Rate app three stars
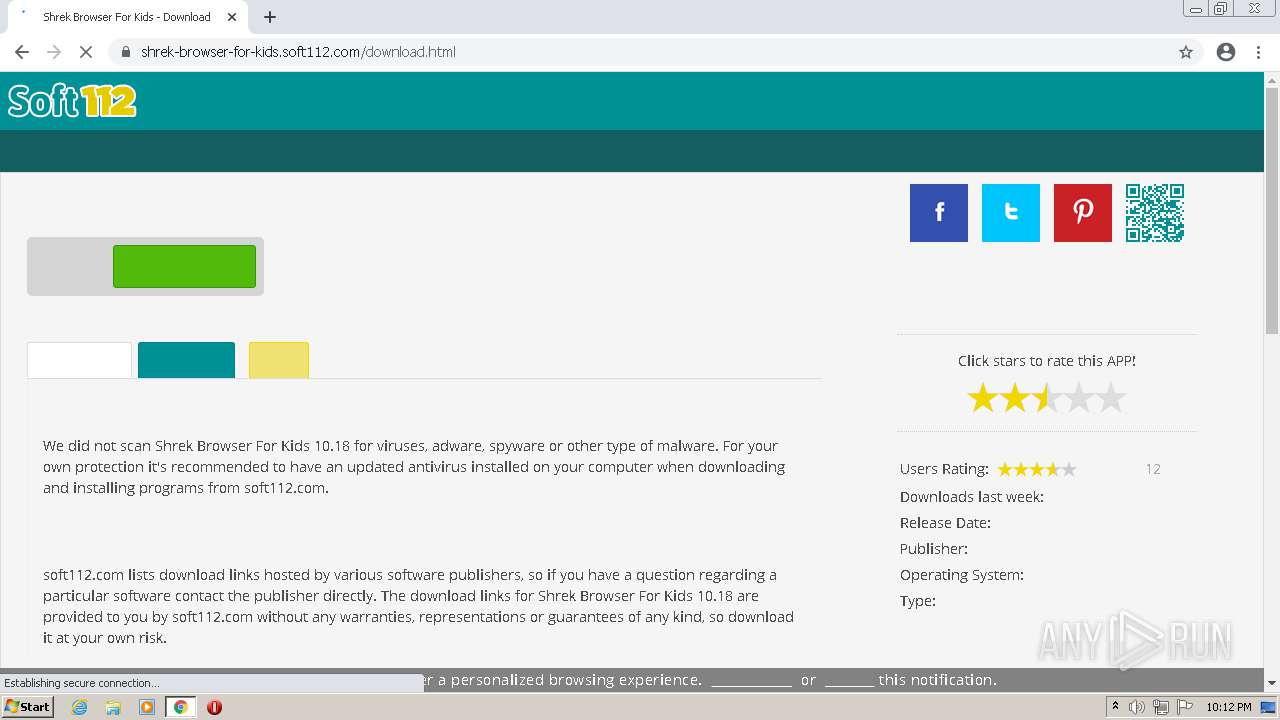This screenshot has width=1280, height=720. 1047,399
